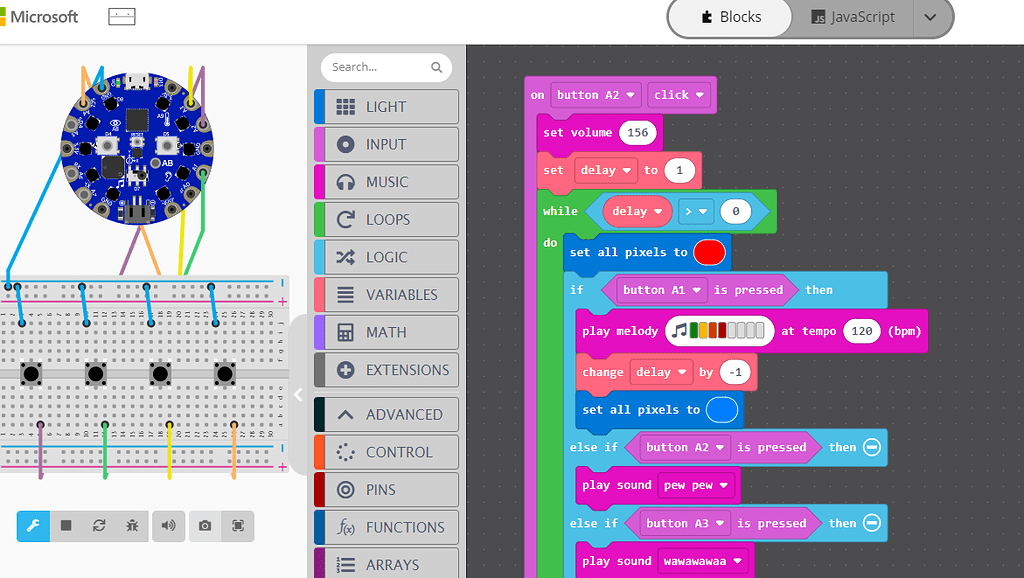The width and height of the screenshot is (1024, 578).
Task: Open the EXTENSIONS category
Action: 387,370
